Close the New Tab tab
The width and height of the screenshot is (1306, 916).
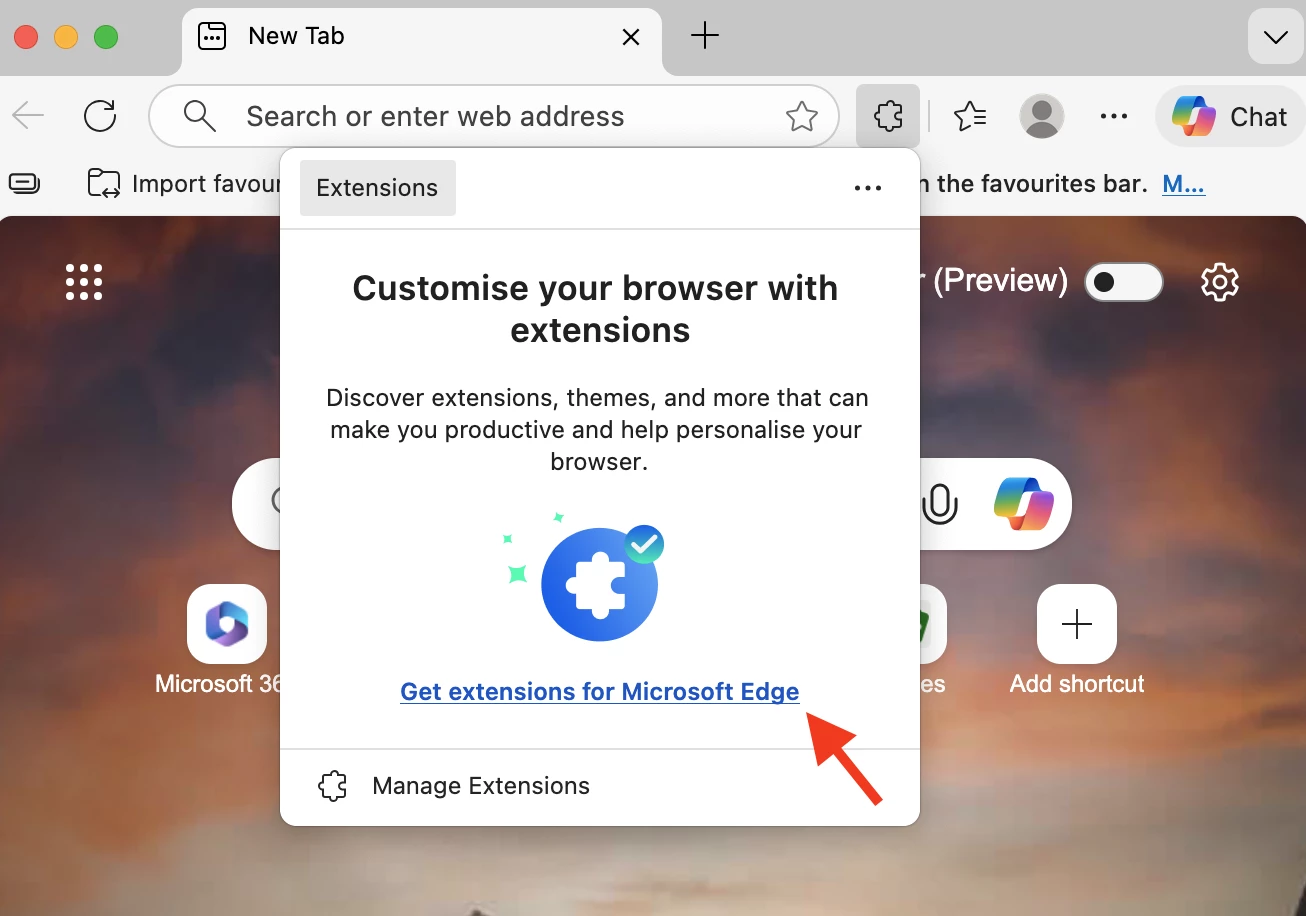631,37
